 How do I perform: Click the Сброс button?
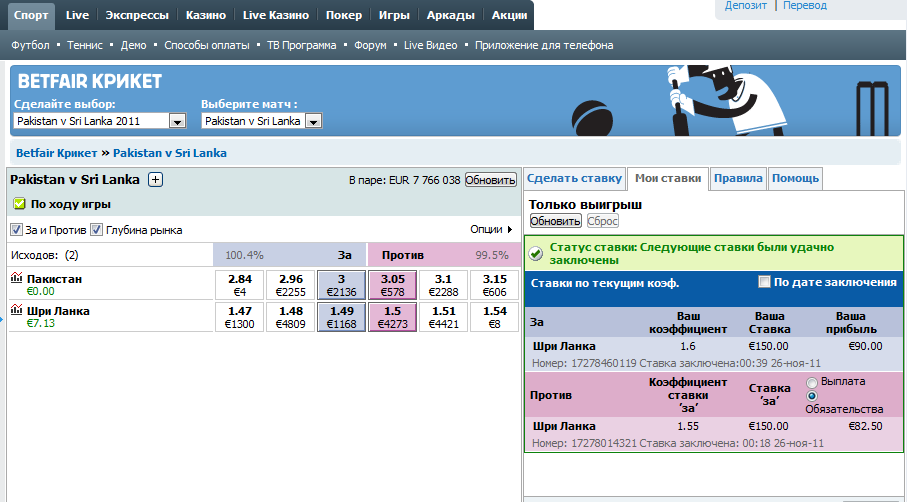[603, 221]
